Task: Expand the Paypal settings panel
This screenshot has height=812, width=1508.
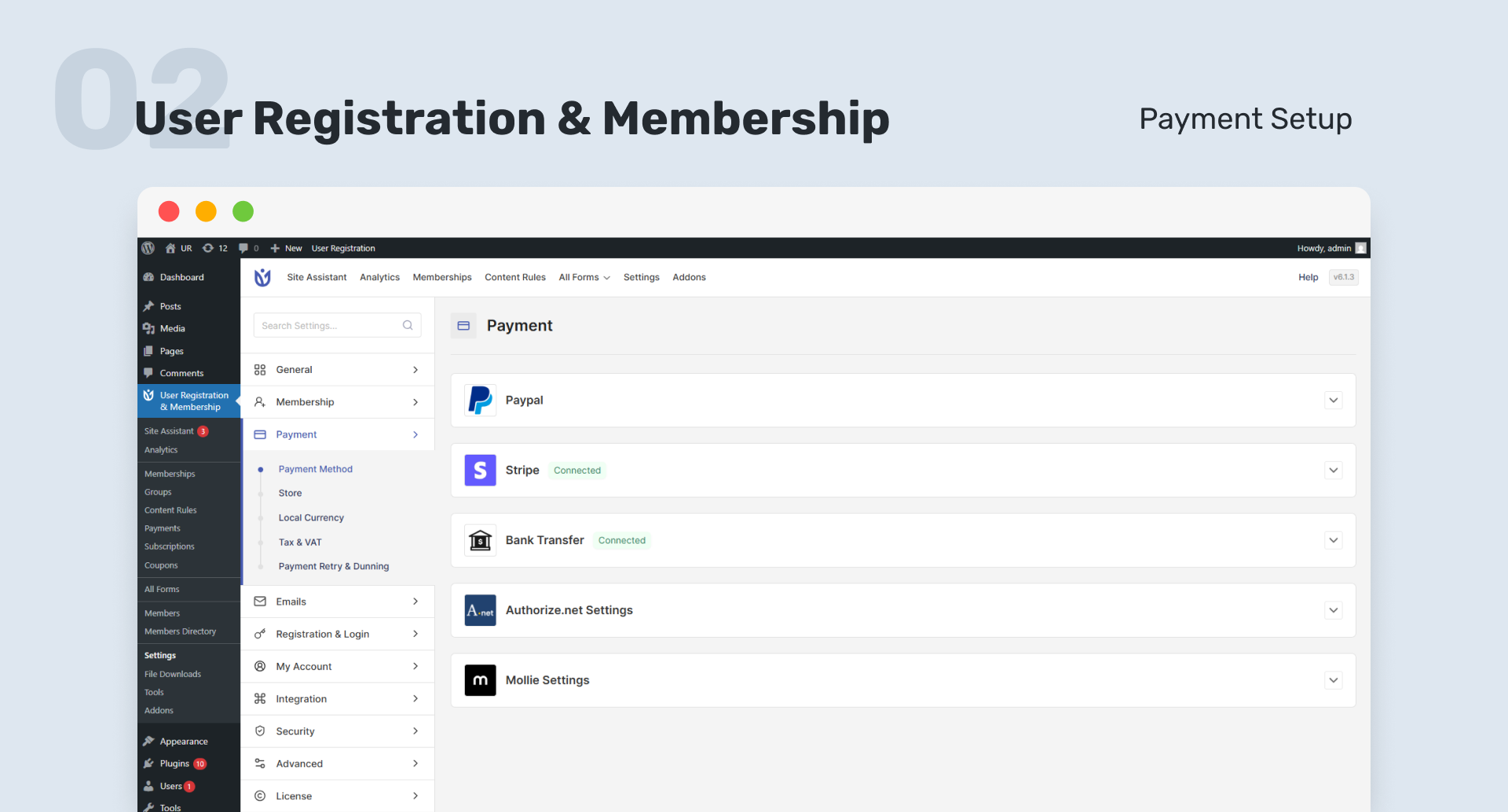Action: (1333, 401)
